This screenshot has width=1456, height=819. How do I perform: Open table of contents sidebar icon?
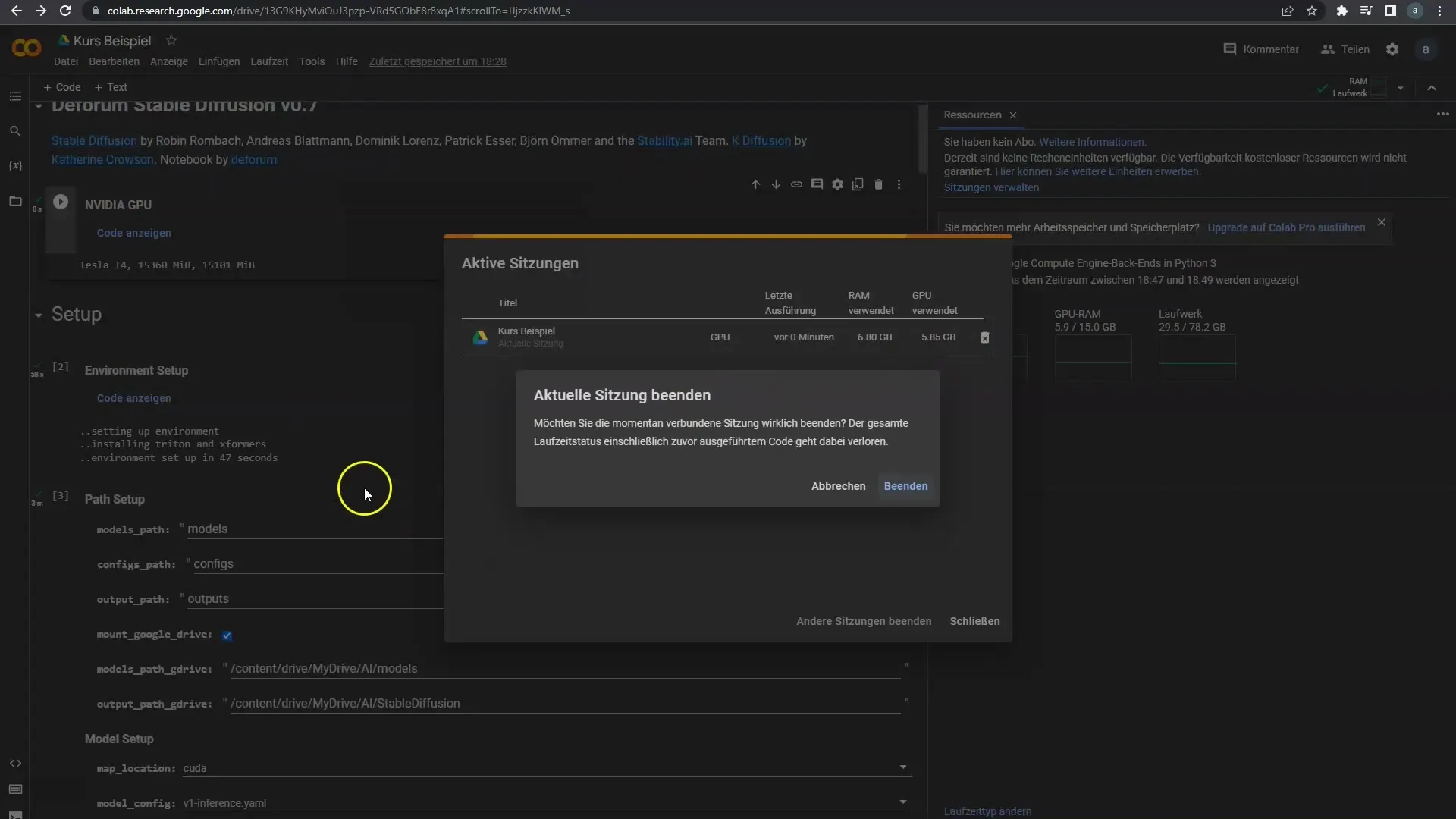pyautogui.click(x=15, y=96)
